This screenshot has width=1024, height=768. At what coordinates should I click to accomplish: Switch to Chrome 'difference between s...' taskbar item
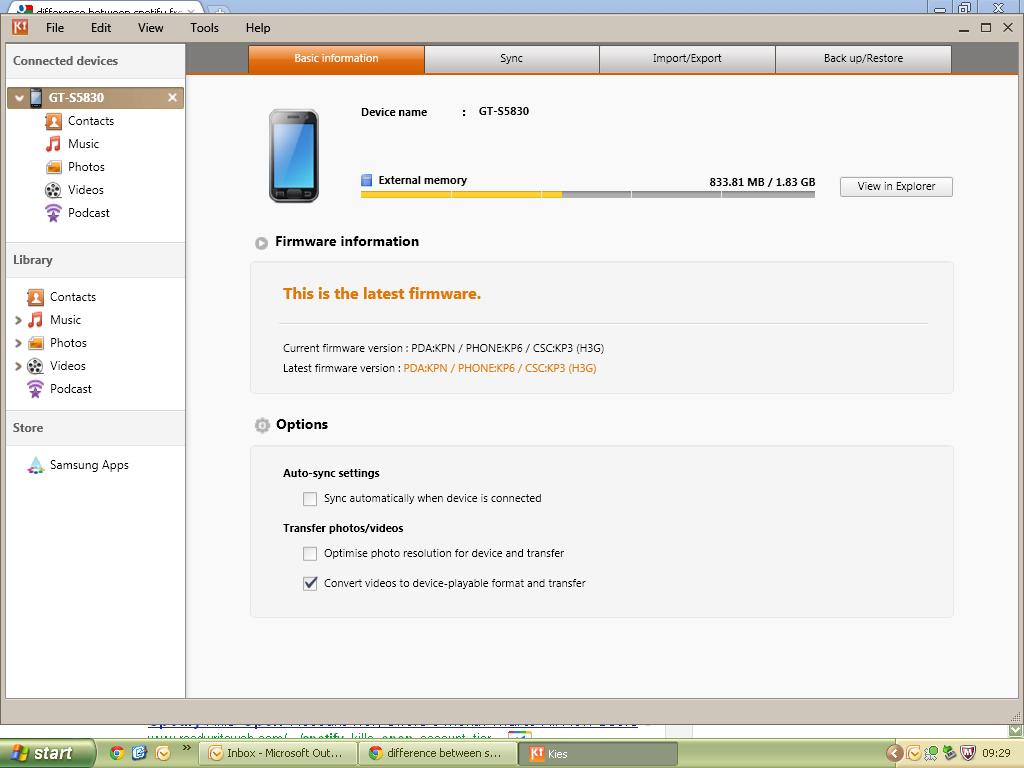(x=438, y=753)
